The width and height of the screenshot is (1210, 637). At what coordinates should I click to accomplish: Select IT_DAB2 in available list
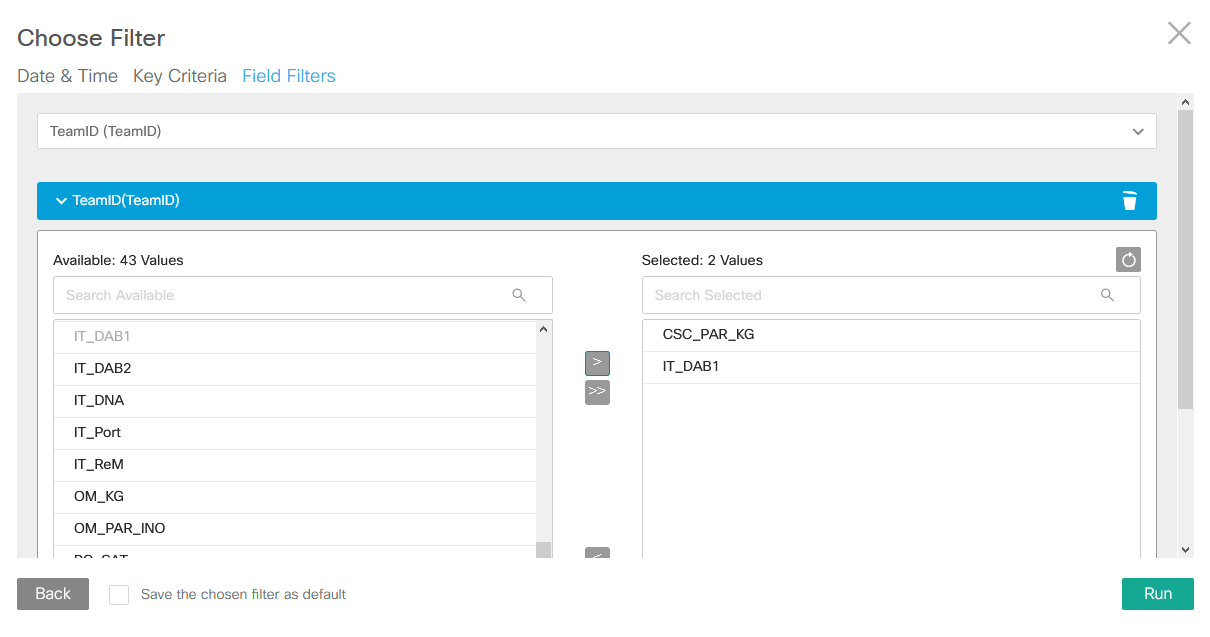pos(295,368)
